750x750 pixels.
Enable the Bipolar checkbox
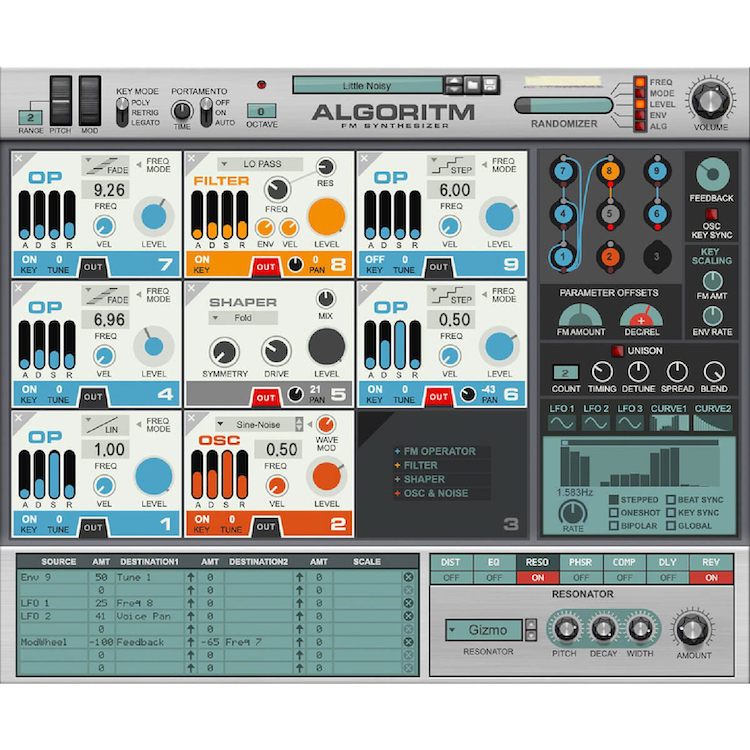(x=614, y=526)
